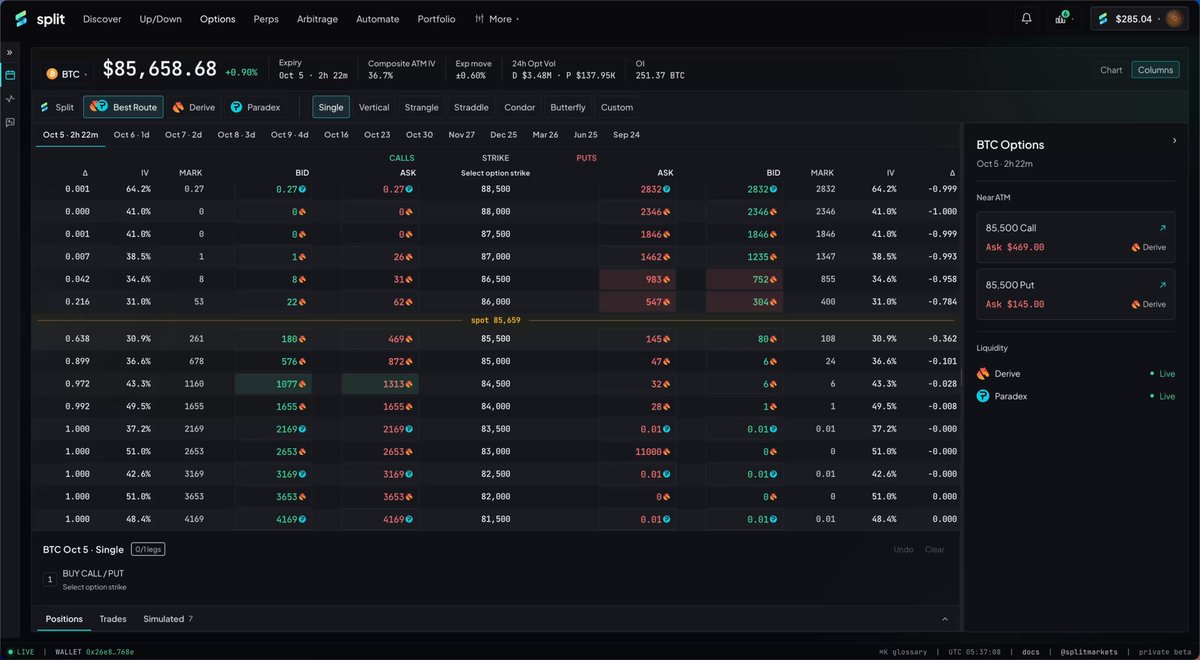Toggle the Columns view
Screen dimensions: 1200x660
click(x=1155, y=70)
